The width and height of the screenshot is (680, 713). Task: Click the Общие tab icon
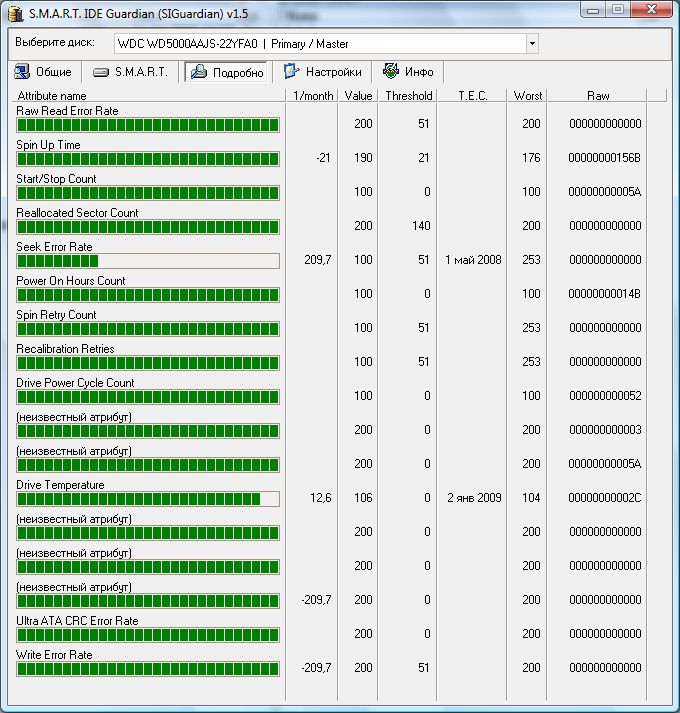point(23,72)
